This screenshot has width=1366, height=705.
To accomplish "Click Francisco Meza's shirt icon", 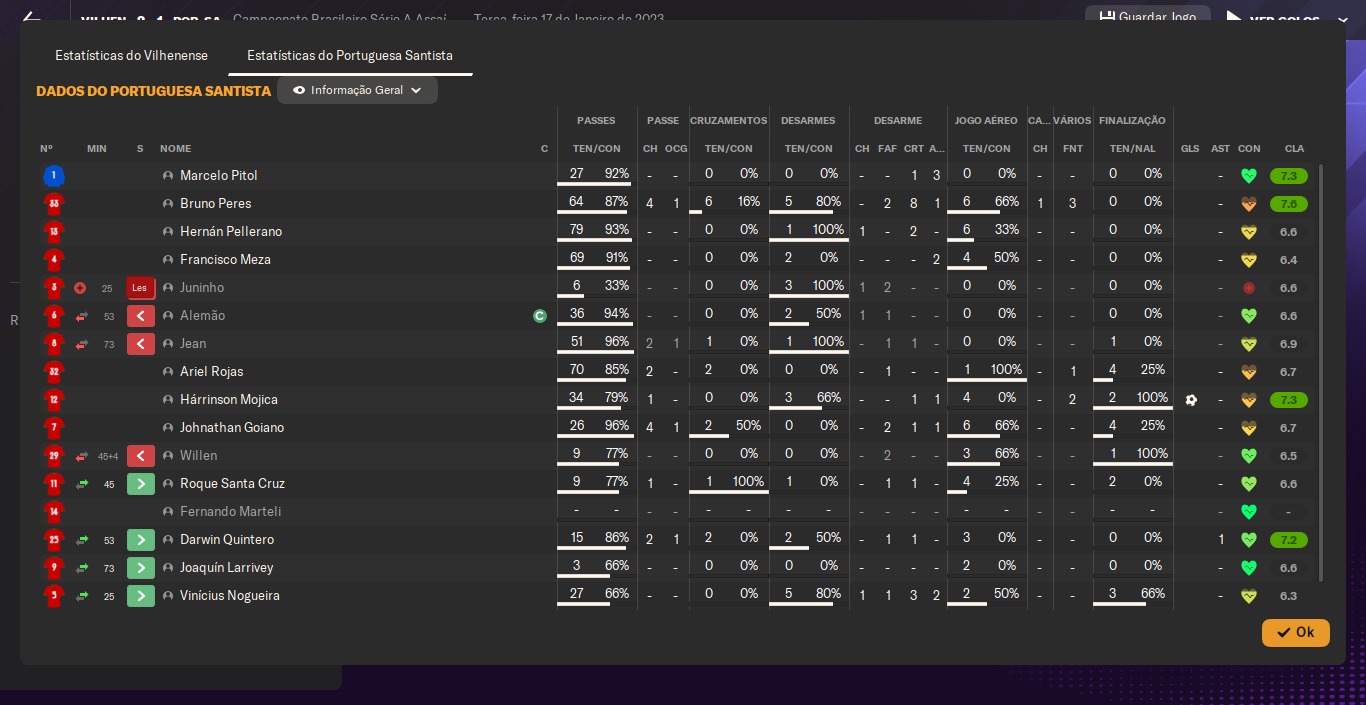I will 54,260.
